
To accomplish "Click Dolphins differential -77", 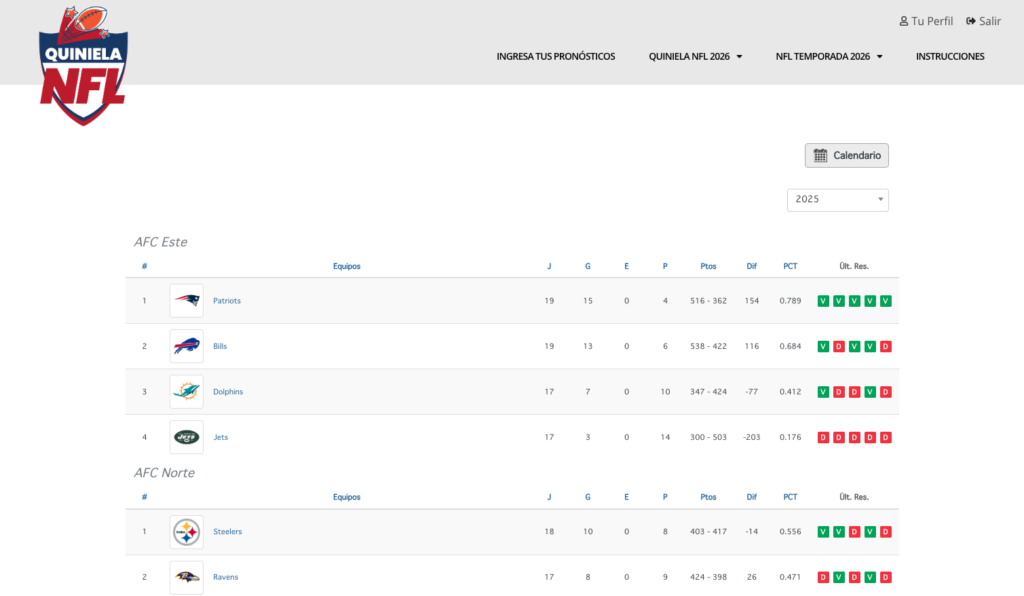I will coord(752,392).
